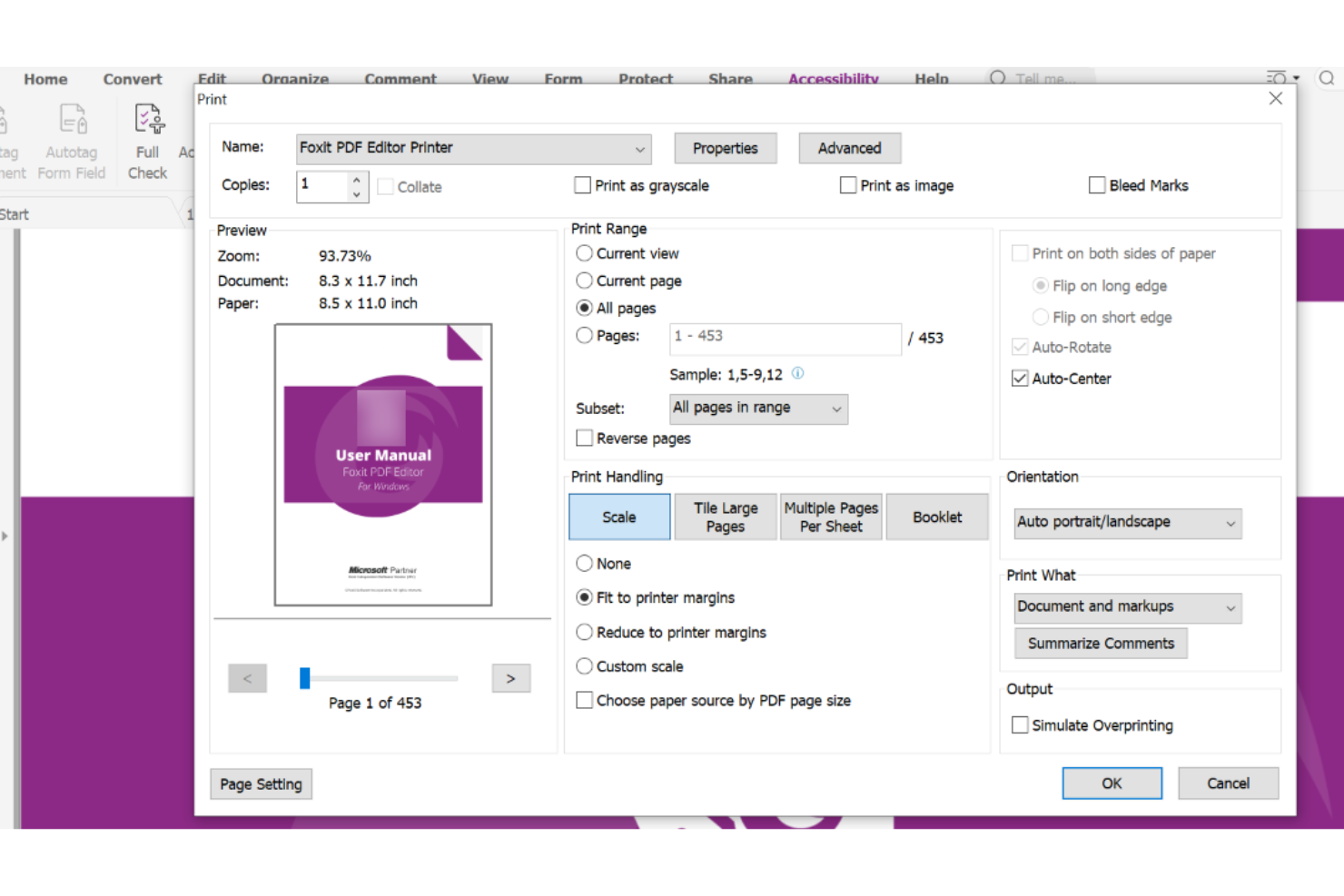The height and width of the screenshot is (896, 1344).
Task: Click the Advanced button
Action: pos(850,148)
